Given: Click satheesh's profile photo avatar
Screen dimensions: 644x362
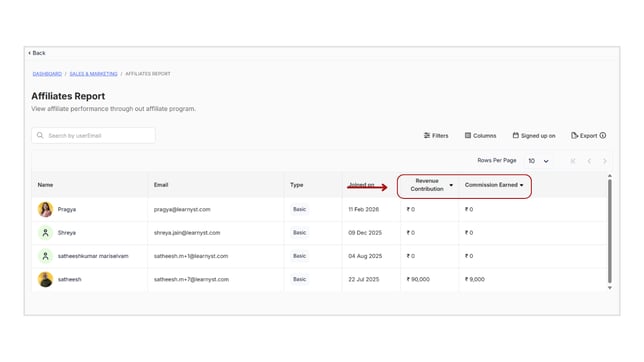Looking at the screenshot, I should point(45,279).
